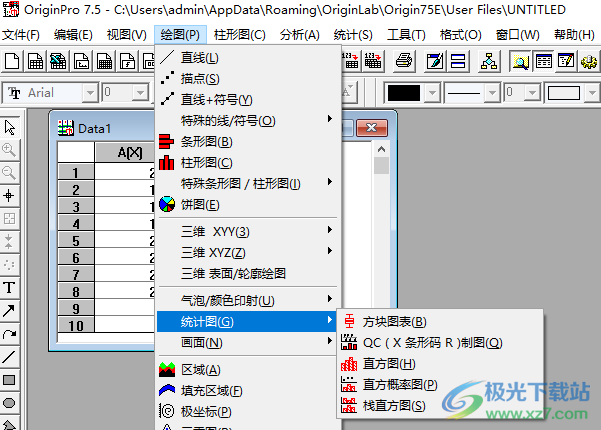This screenshot has width=601, height=430.
Task: Select the Rectangle tool
Action: (x=10, y=380)
